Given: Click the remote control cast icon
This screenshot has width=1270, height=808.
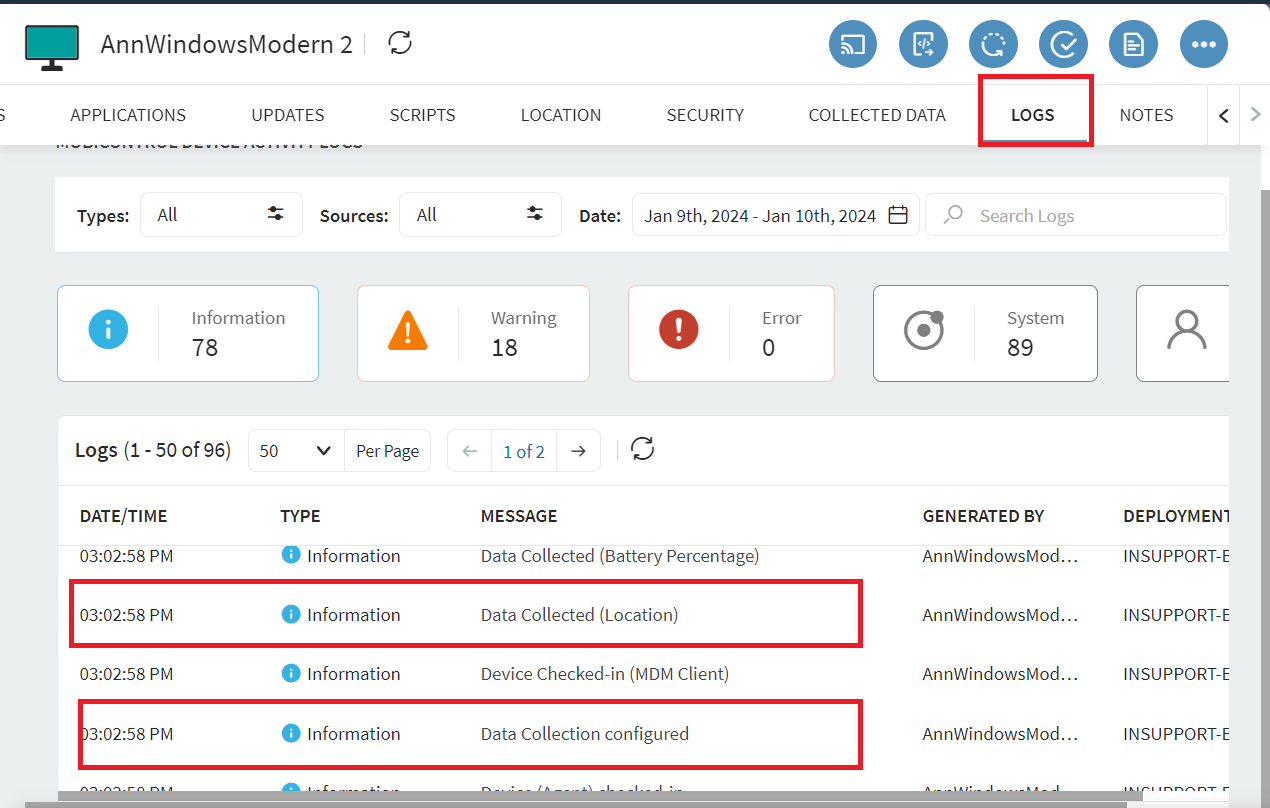Looking at the screenshot, I should coord(852,44).
